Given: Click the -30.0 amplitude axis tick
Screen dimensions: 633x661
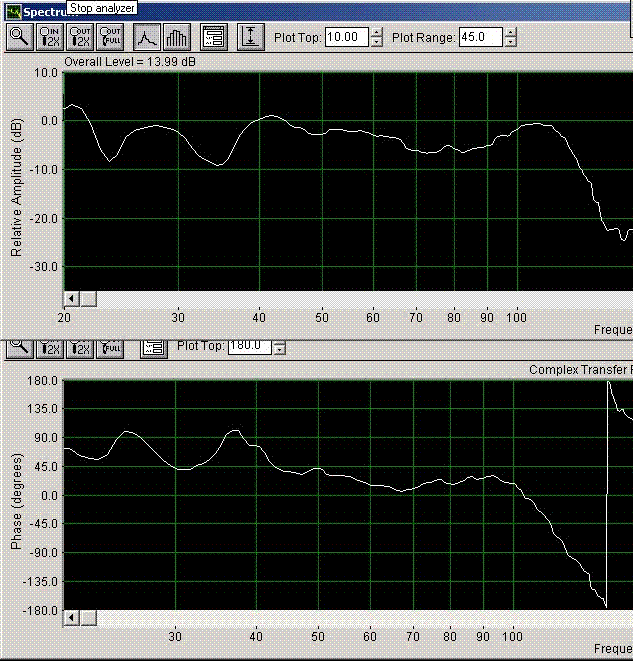Looking at the screenshot, I should [x=44, y=267].
